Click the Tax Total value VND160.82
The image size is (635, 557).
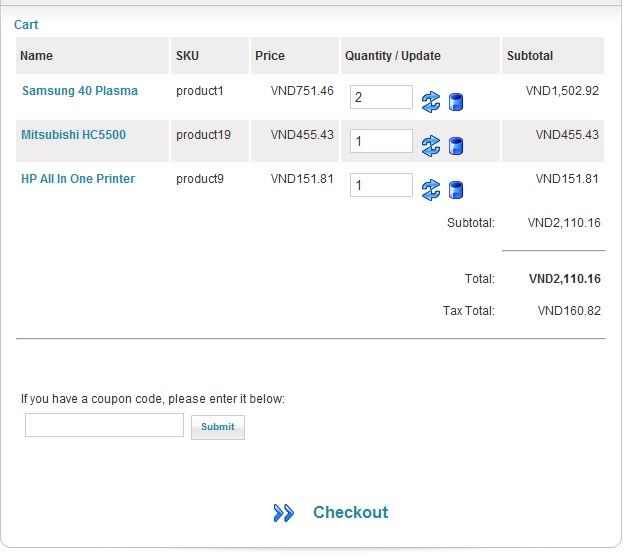pyautogui.click(x=569, y=311)
